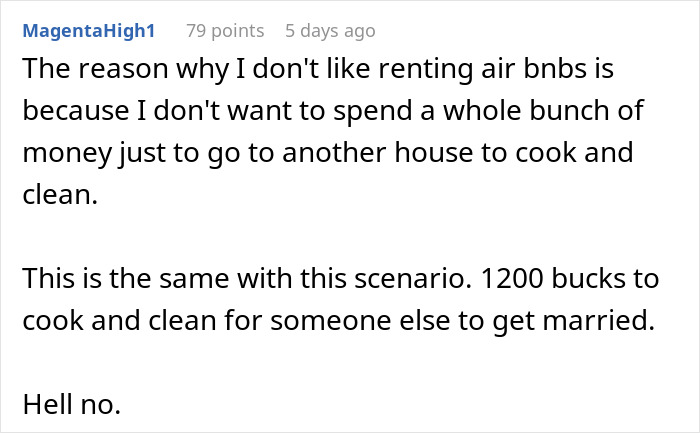This screenshot has width=700, height=433.
Task: Click the word clean. ending first paragraph
Action: coord(60,195)
